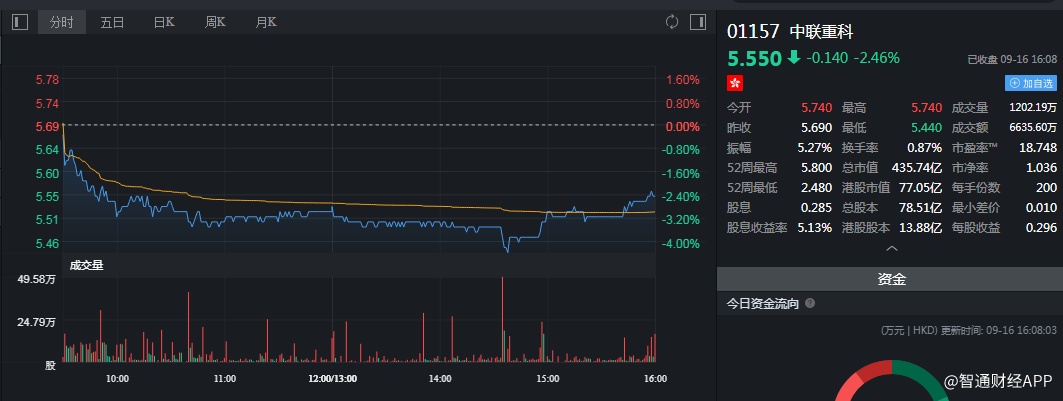
Task: Click the 成交量 volume chart label
Action: tap(86, 265)
